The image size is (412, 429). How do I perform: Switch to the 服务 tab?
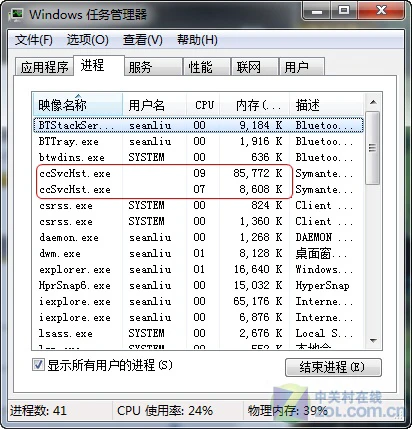(153, 67)
